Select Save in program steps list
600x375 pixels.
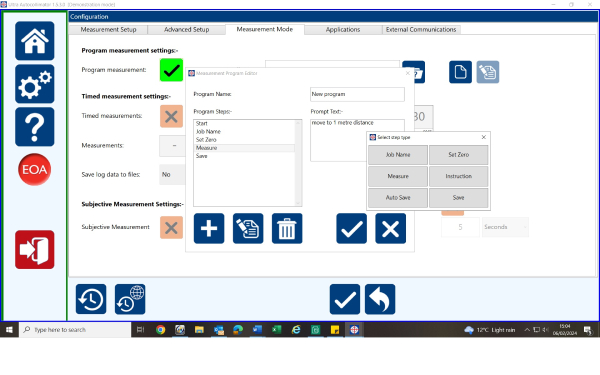[x=245, y=156]
